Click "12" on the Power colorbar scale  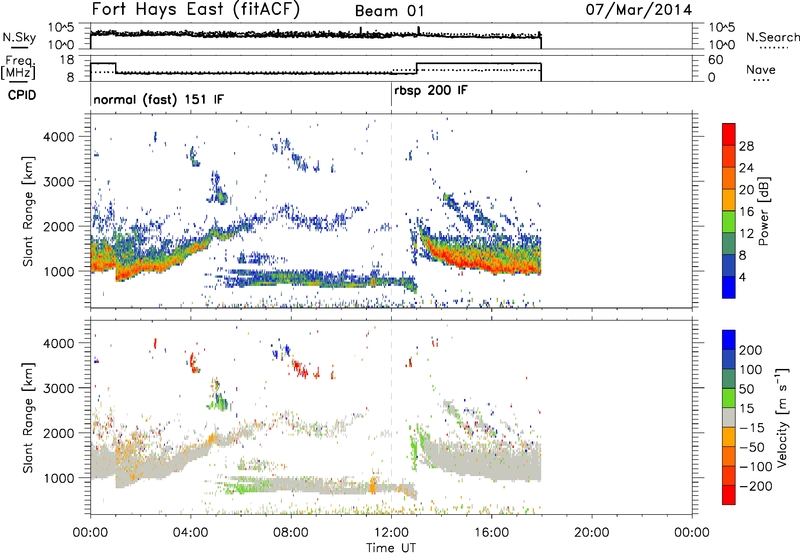coord(746,234)
